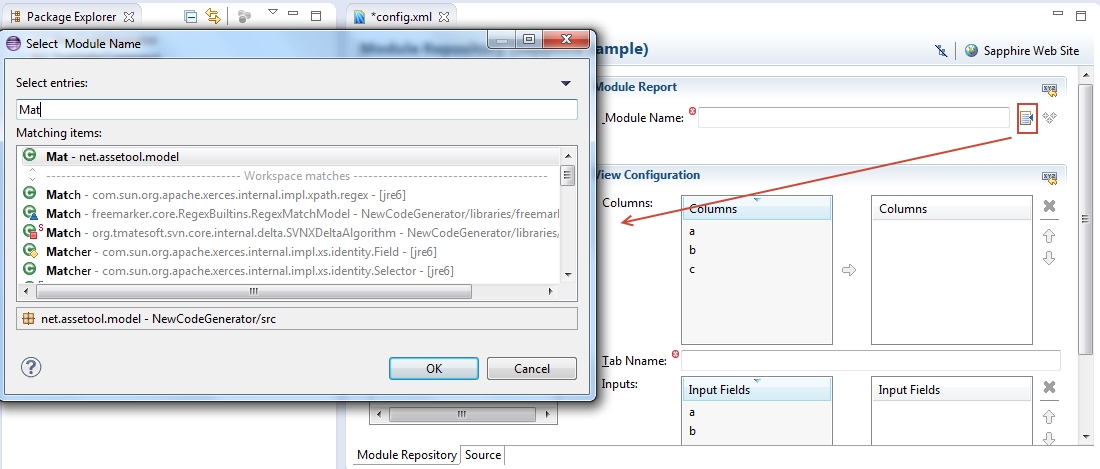This screenshot has width=1100, height=469.
Task: Click 'net.assetool.model - NewCodeGenerator/src' status text
Action: tap(159, 318)
